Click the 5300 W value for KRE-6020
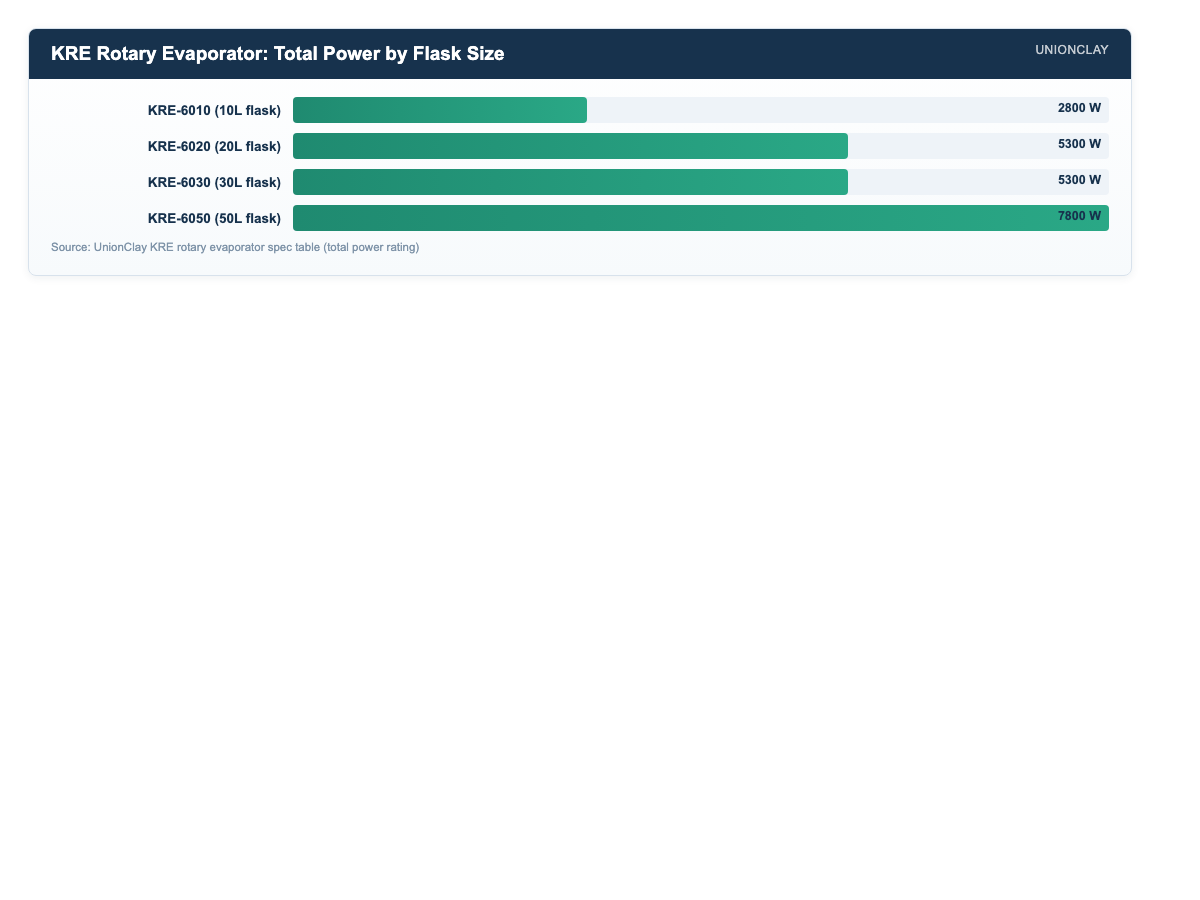The width and height of the screenshot is (1200, 900). (x=1079, y=144)
